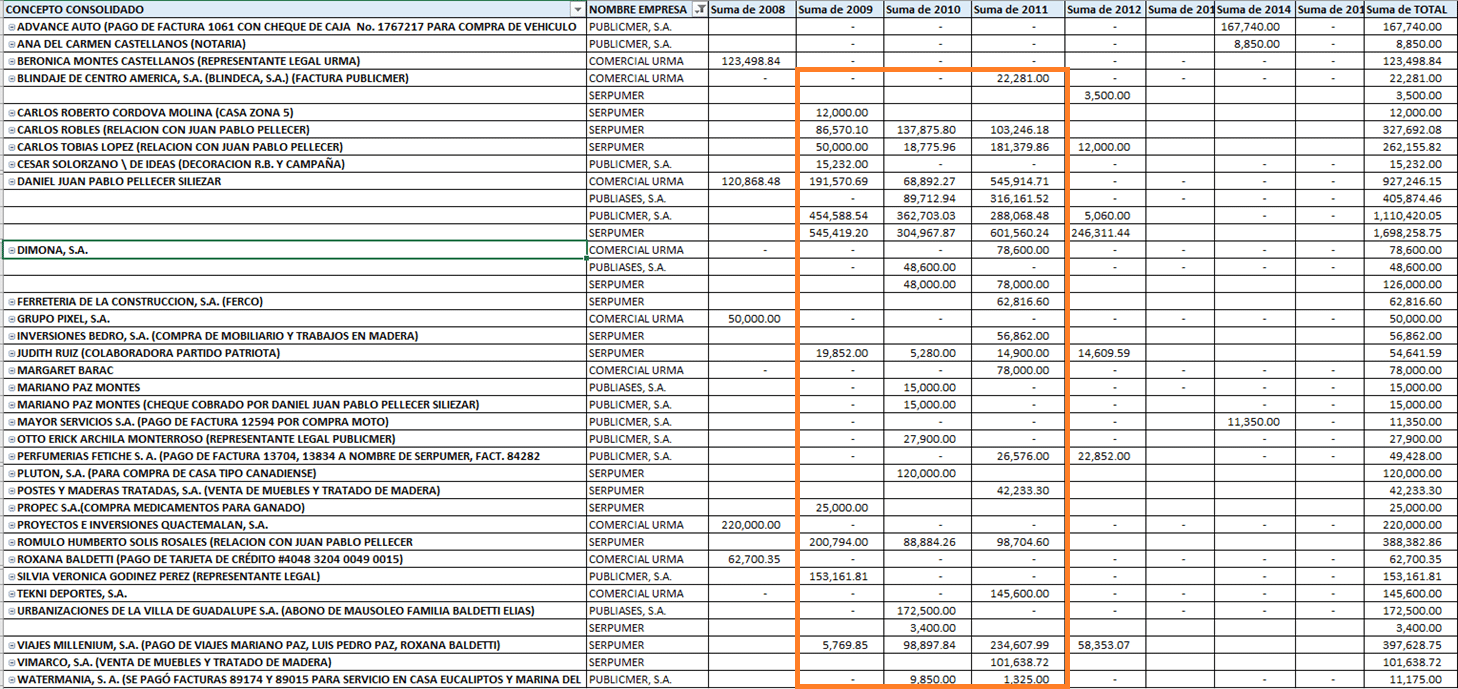Click the 545,419.20 value under Suma de 2009
The width and height of the screenshot is (1458, 689).
tap(841, 233)
